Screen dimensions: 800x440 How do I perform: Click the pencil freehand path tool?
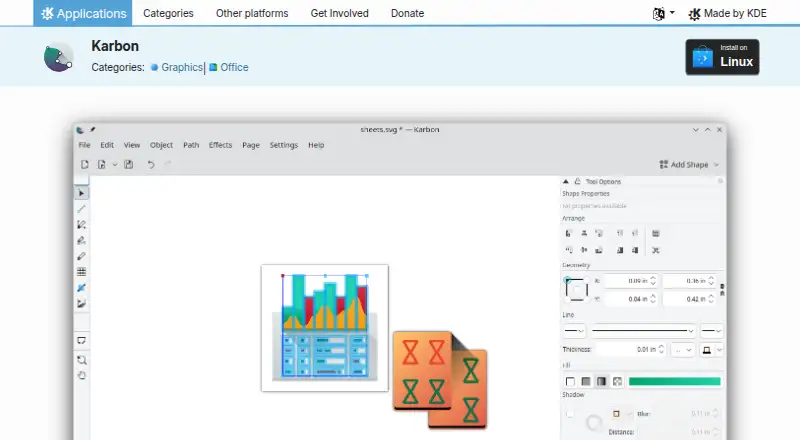(81, 256)
